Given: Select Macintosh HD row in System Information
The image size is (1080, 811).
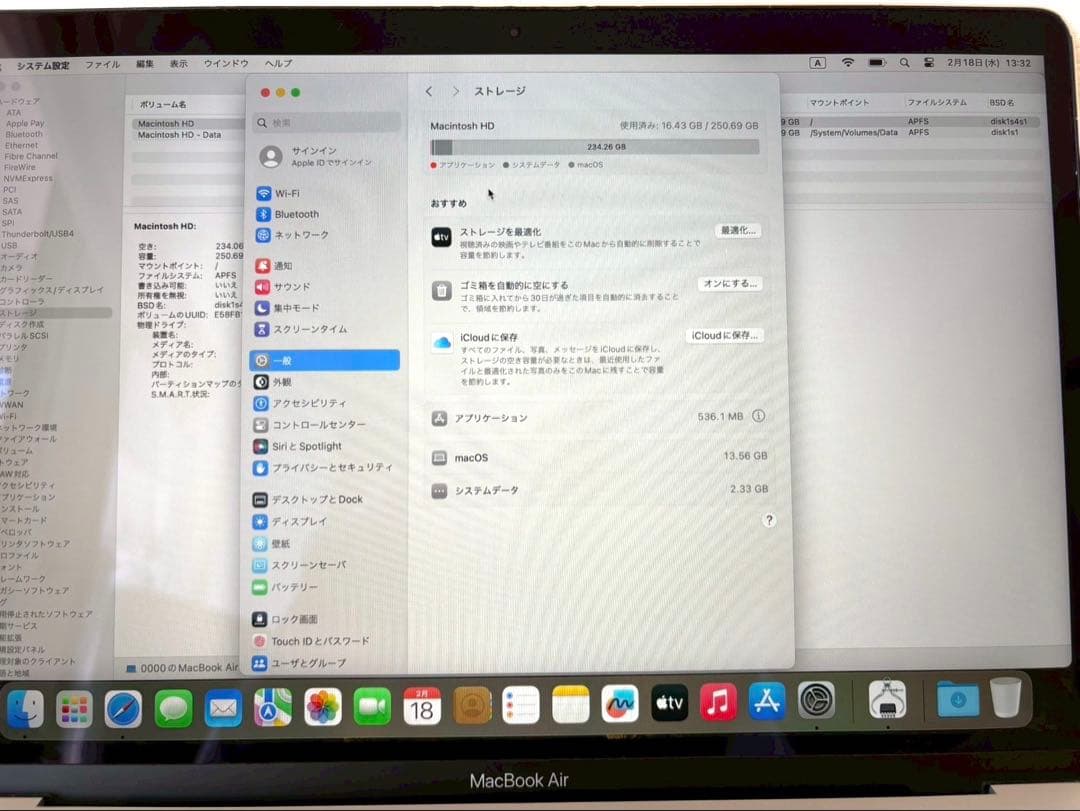Looking at the screenshot, I should [x=187, y=123].
